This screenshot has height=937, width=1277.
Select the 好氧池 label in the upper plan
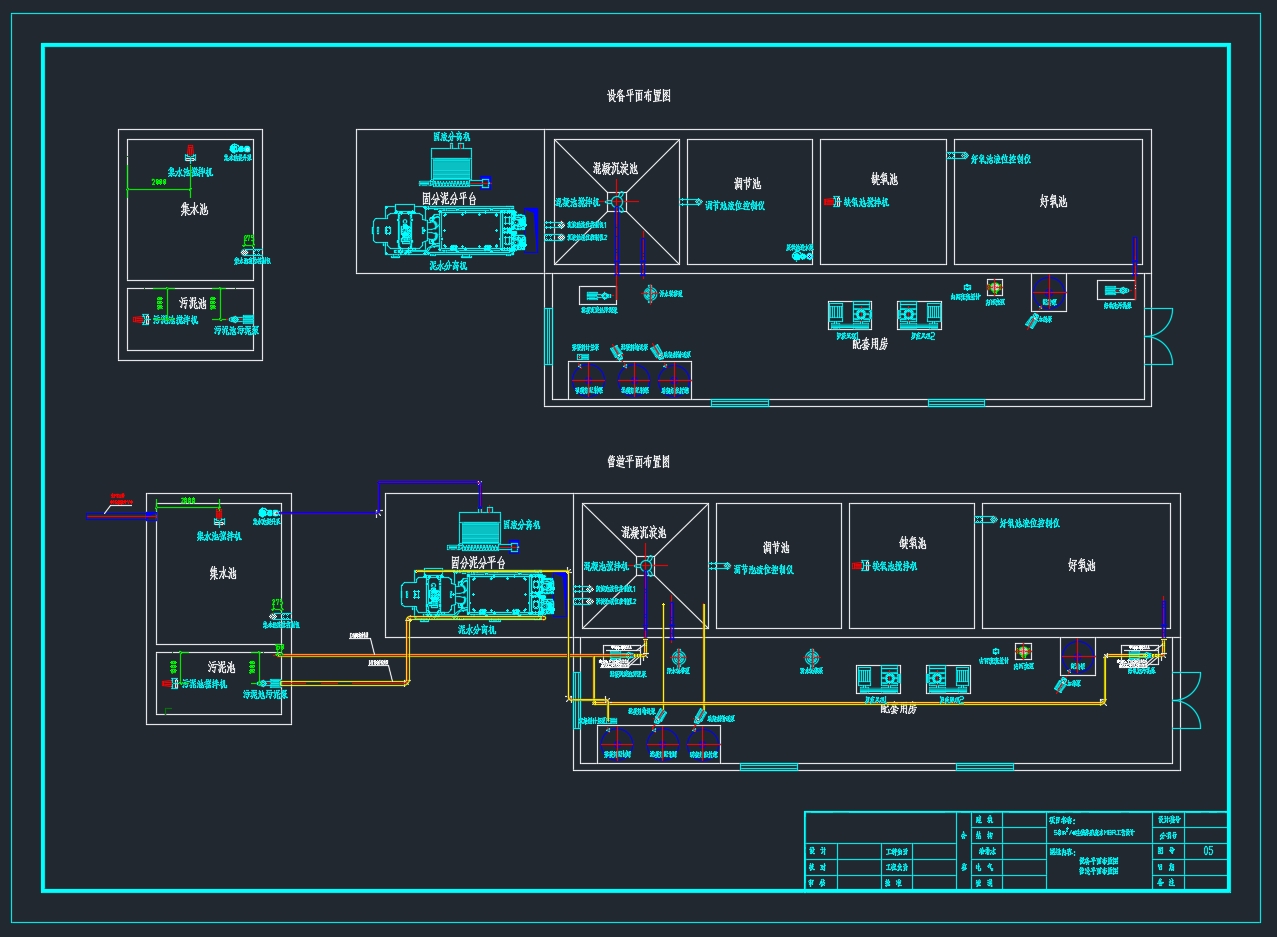point(1053,202)
